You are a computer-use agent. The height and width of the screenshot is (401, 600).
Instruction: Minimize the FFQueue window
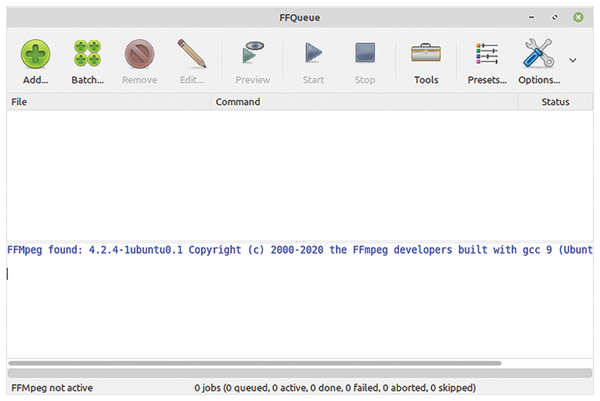tap(531, 17)
